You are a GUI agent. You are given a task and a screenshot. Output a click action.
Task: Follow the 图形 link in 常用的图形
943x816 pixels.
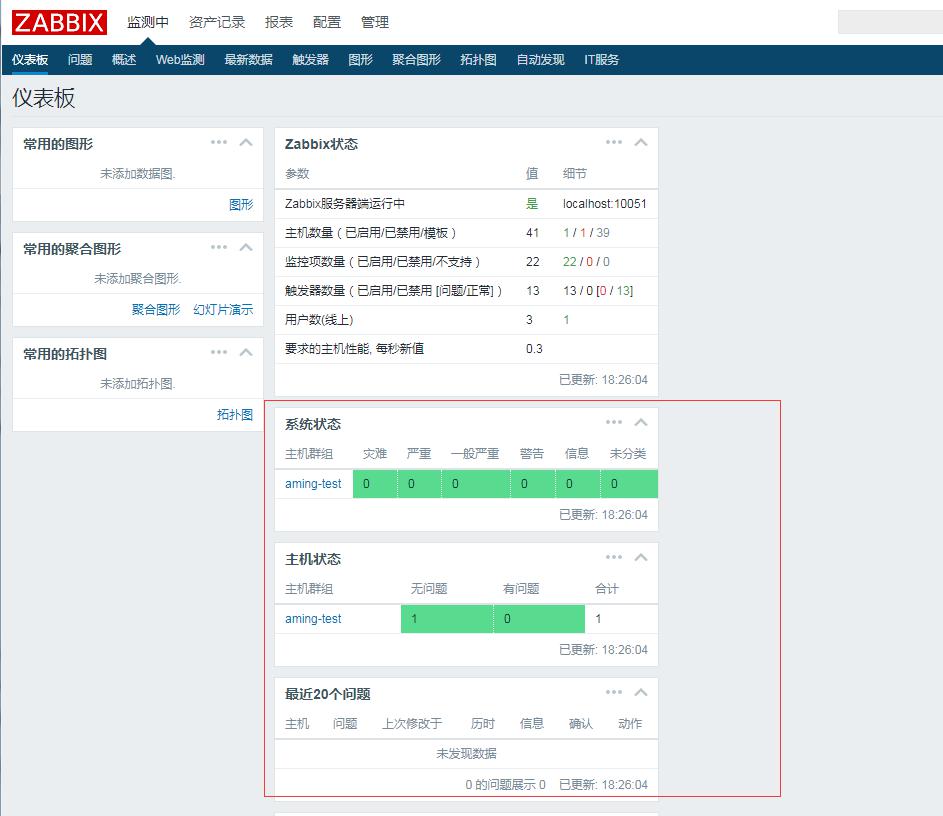coord(241,204)
